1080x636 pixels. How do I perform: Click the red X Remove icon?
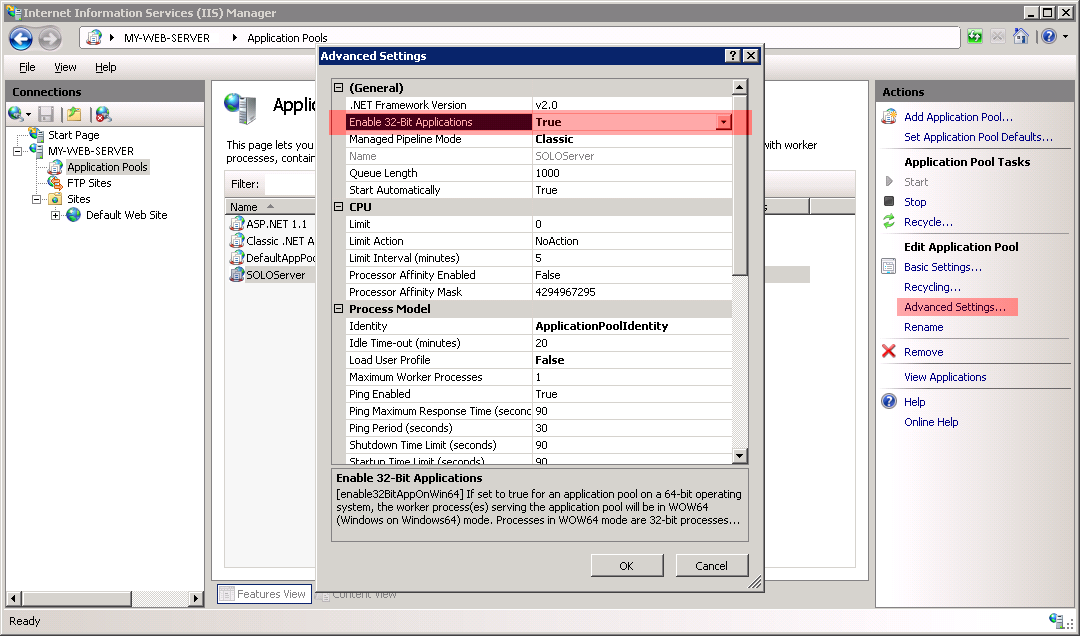[x=889, y=351]
